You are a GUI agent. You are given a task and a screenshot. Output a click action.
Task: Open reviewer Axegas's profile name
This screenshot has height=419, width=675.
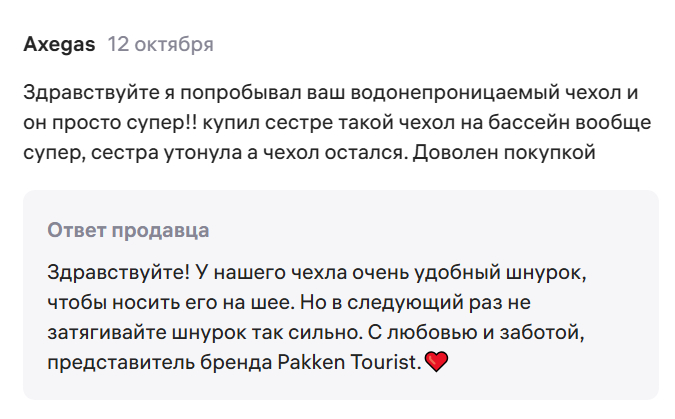click(59, 45)
